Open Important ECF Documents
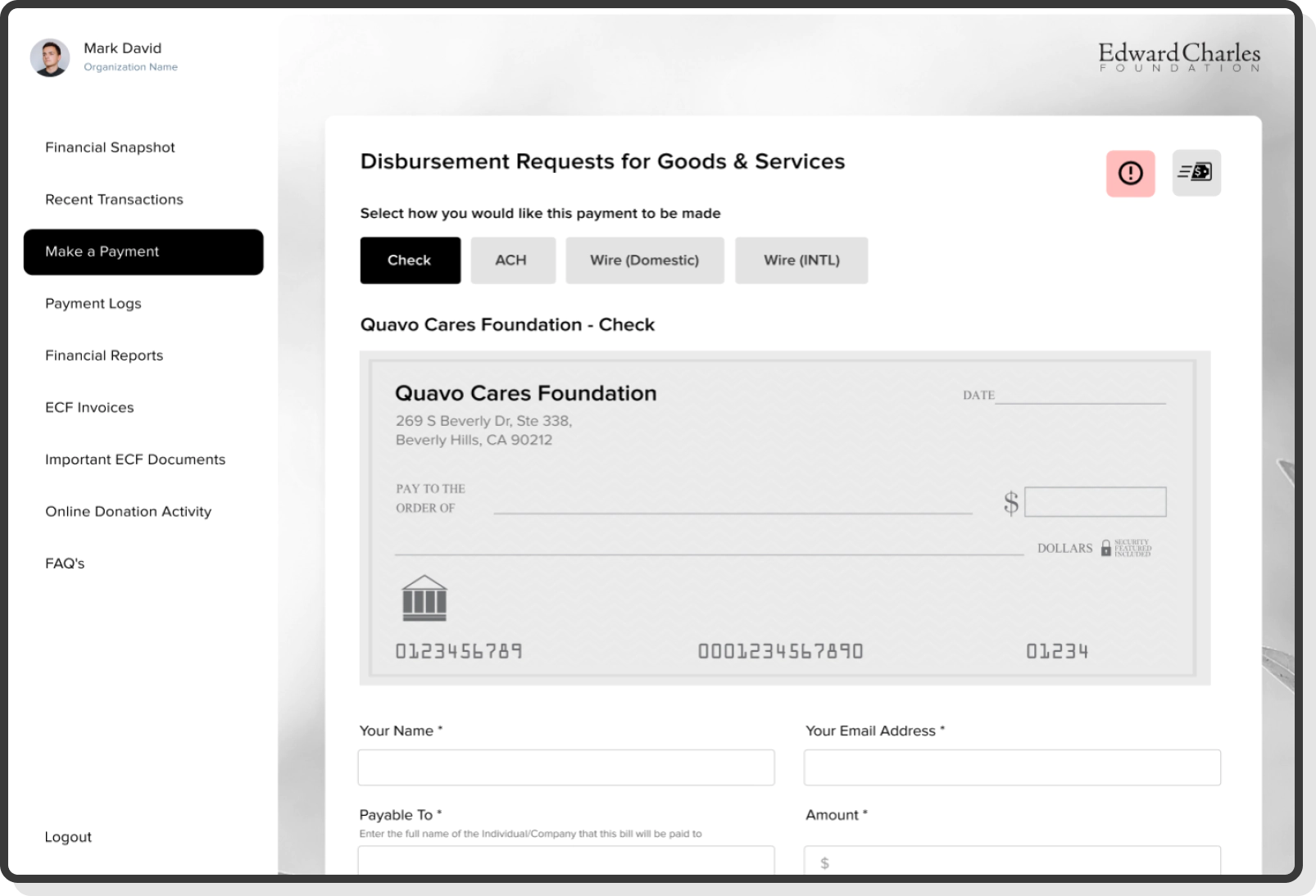The width and height of the screenshot is (1316, 896). pyautogui.click(x=135, y=459)
